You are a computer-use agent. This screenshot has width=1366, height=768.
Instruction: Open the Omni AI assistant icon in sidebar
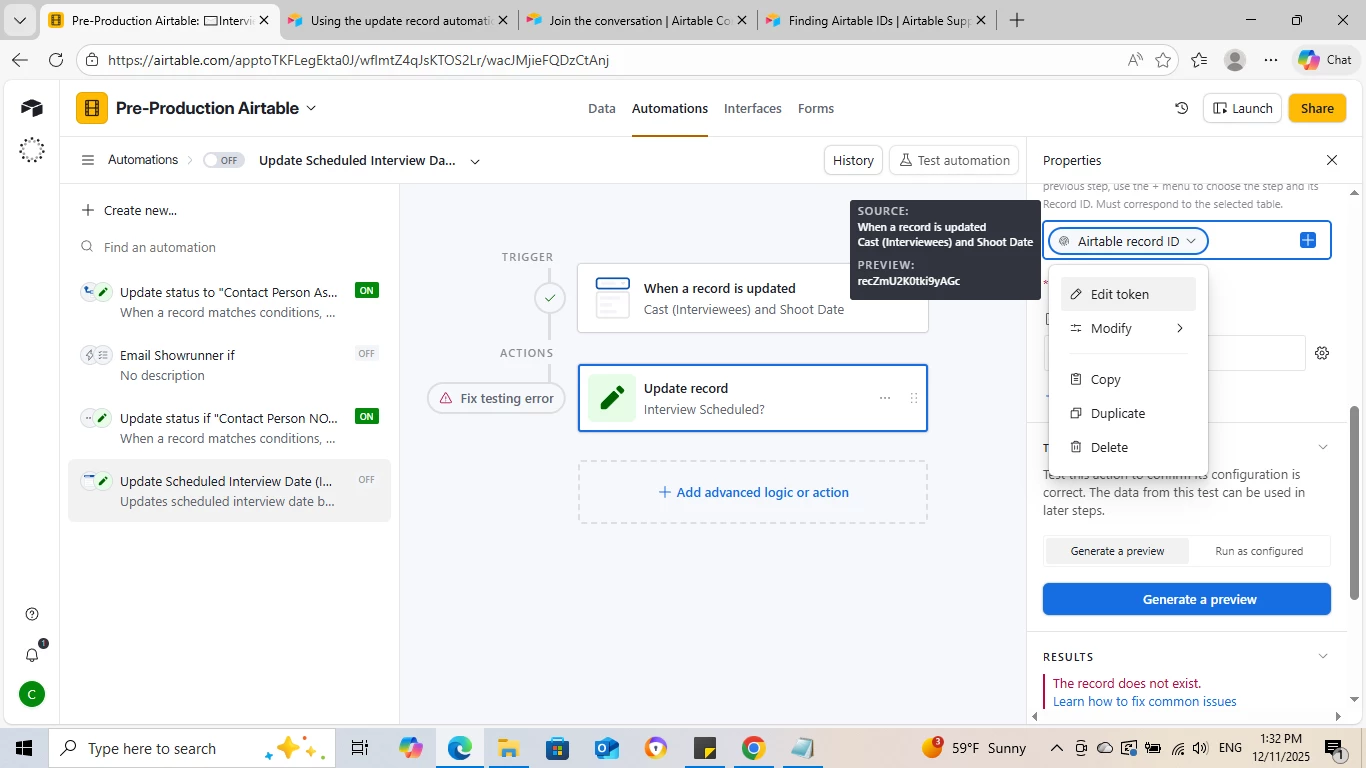click(x=31, y=150)
